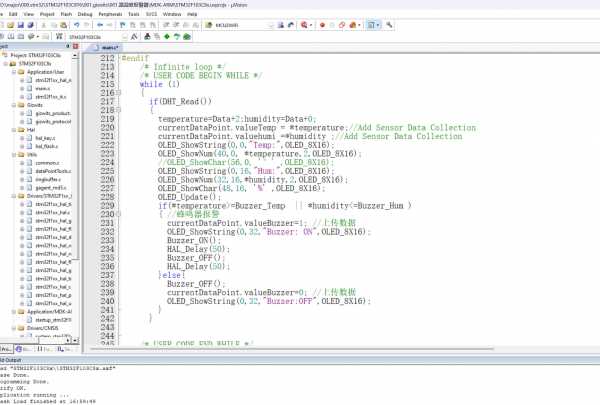
Task: Open Options for Target wand icon
Action: (134, 37)
